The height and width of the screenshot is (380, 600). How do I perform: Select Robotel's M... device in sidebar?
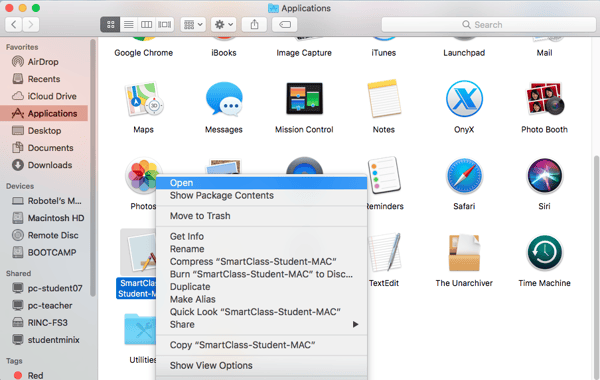click(44, 201)
